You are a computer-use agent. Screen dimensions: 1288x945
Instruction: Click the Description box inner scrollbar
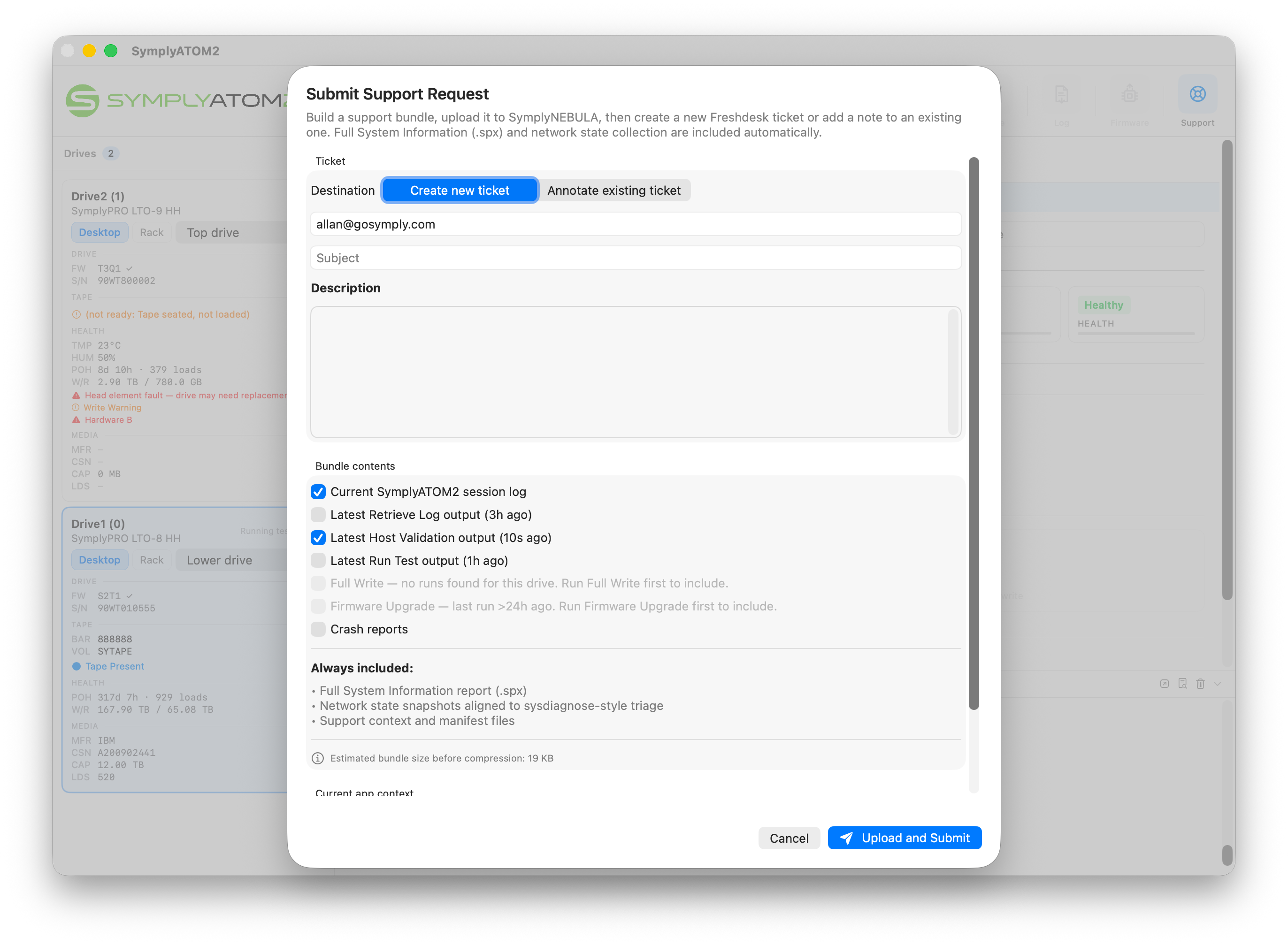(953, 372)
